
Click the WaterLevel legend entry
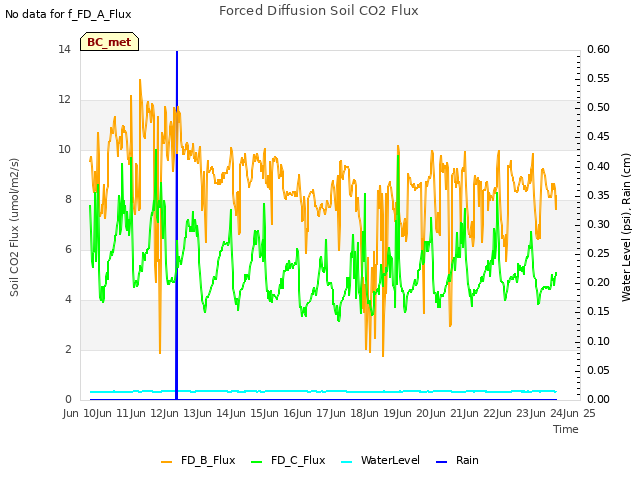[380, 460]
